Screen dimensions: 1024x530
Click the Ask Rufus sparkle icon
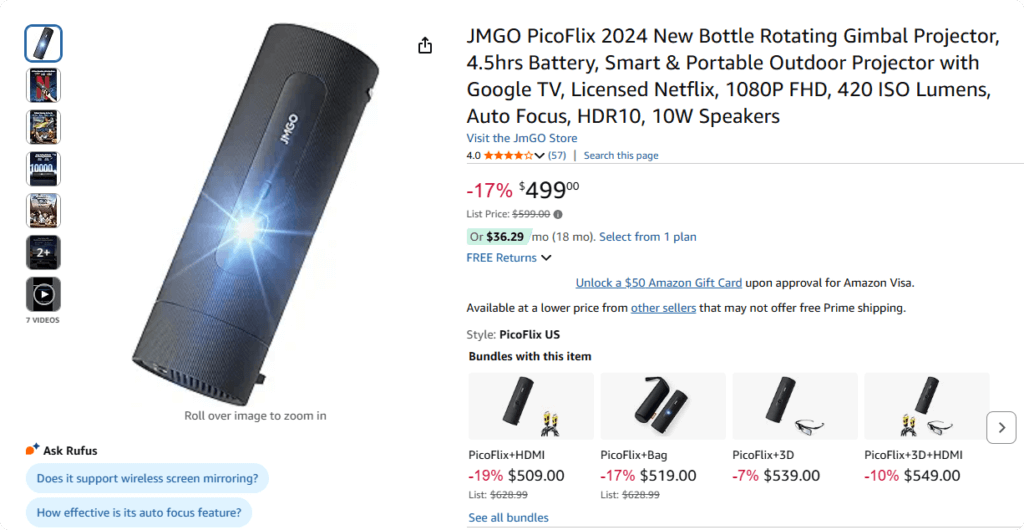(x=32, y=450)
